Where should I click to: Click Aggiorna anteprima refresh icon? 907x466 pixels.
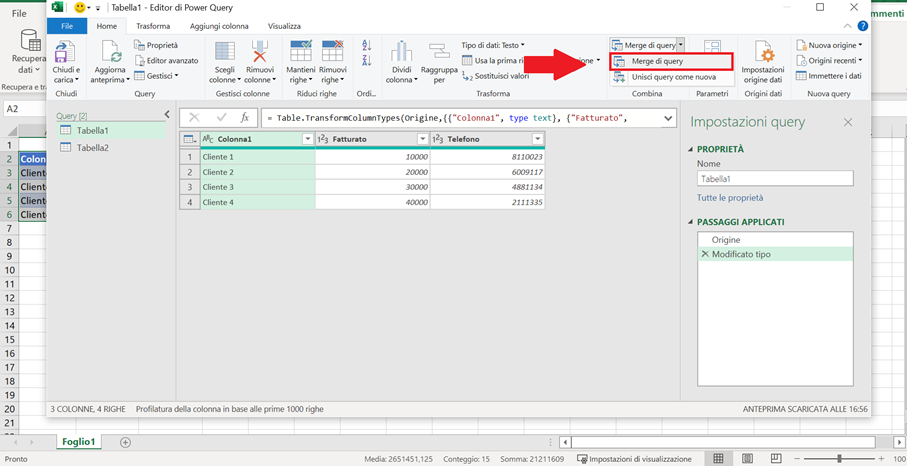coord(110,52)
